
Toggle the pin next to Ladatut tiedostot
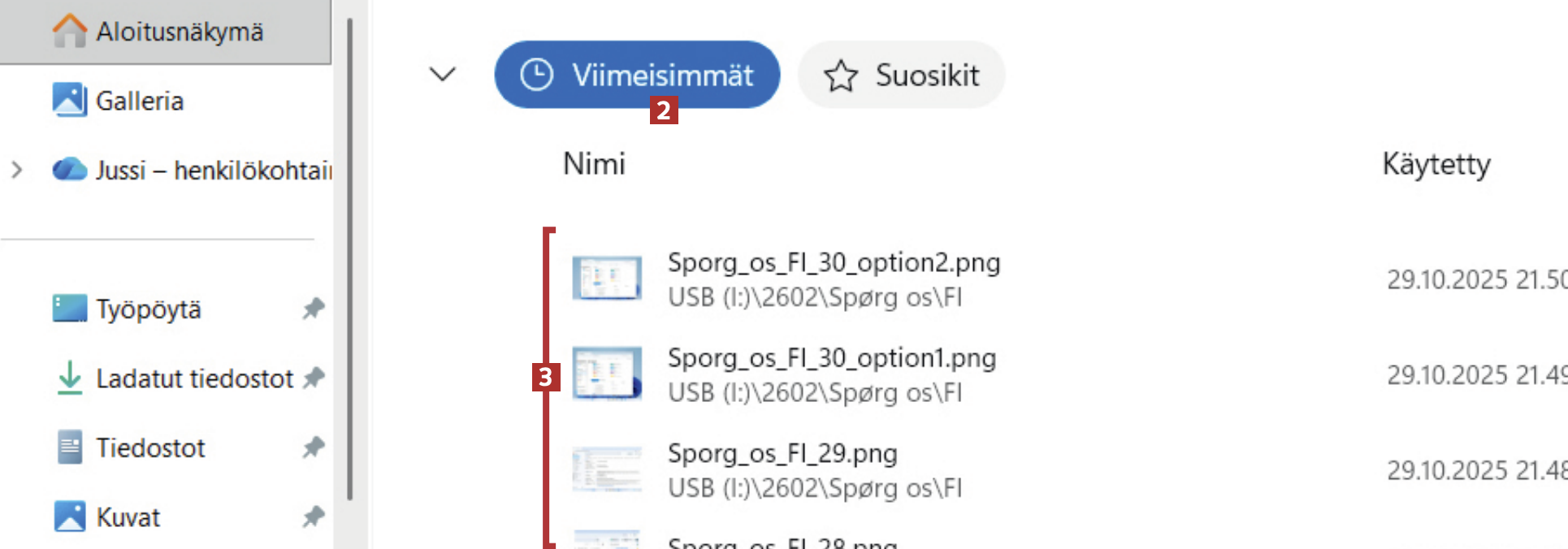click(314, 378)
